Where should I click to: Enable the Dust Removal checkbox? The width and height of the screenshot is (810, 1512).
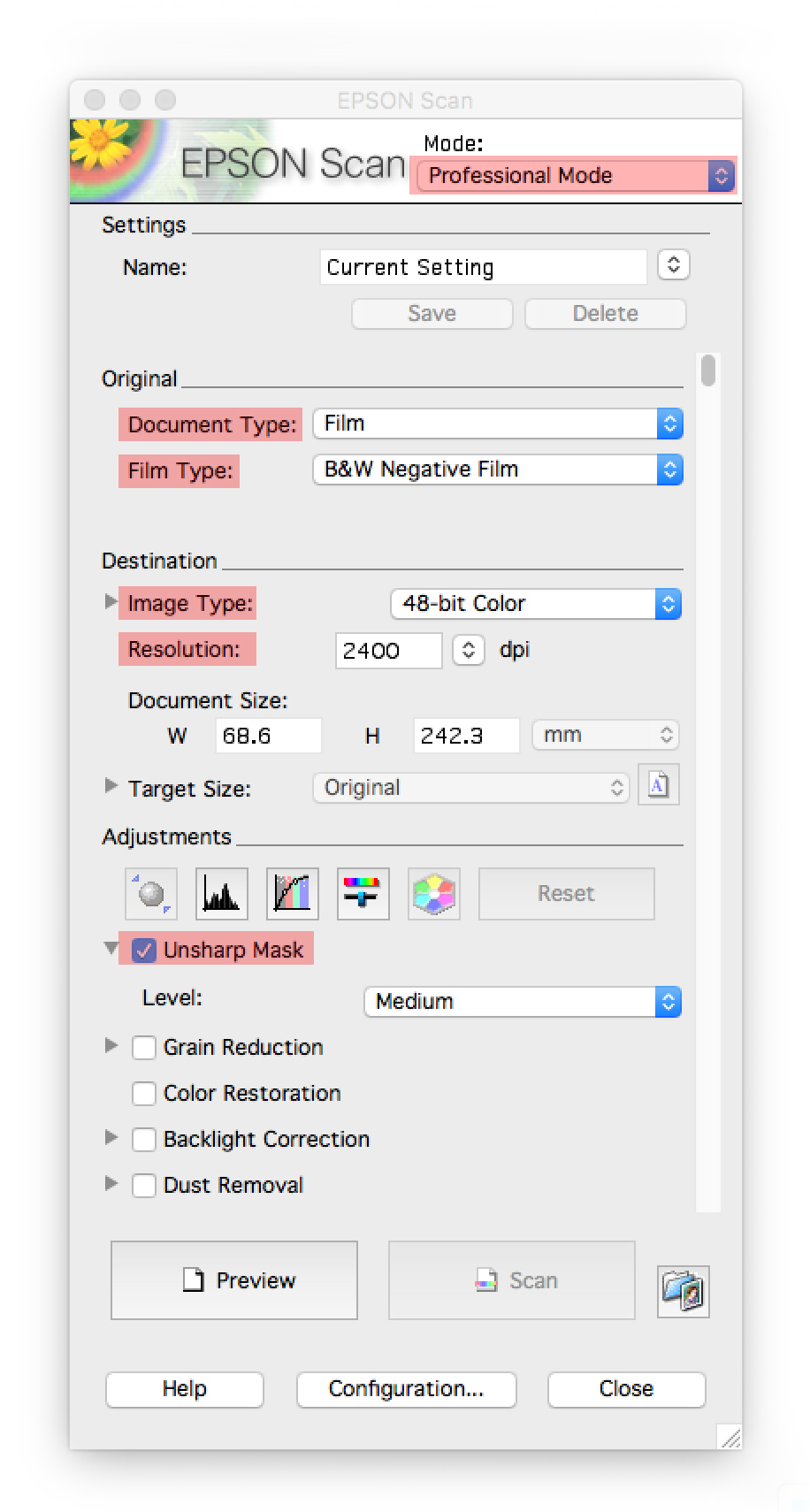tap(144, 1185)
